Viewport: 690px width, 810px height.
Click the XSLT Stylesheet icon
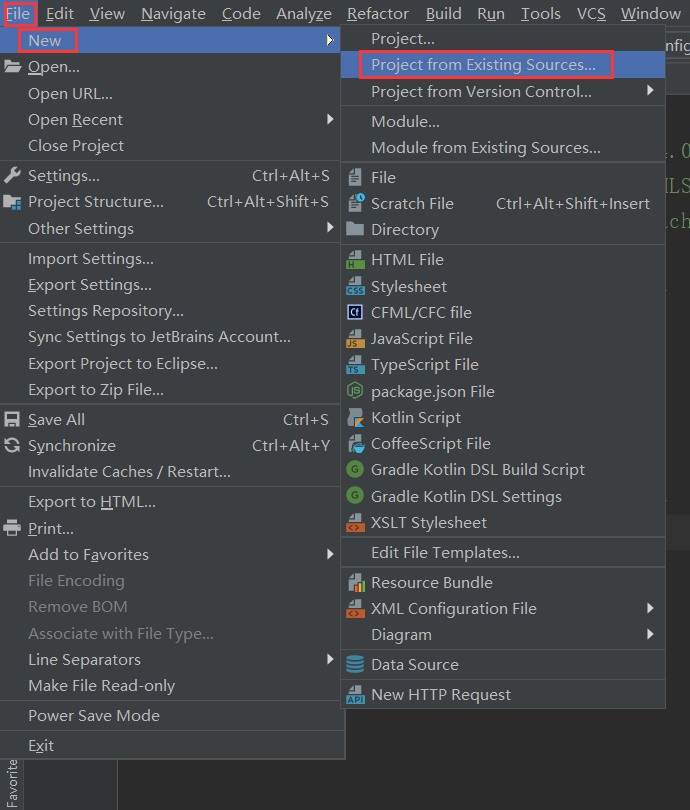point(355,522)
